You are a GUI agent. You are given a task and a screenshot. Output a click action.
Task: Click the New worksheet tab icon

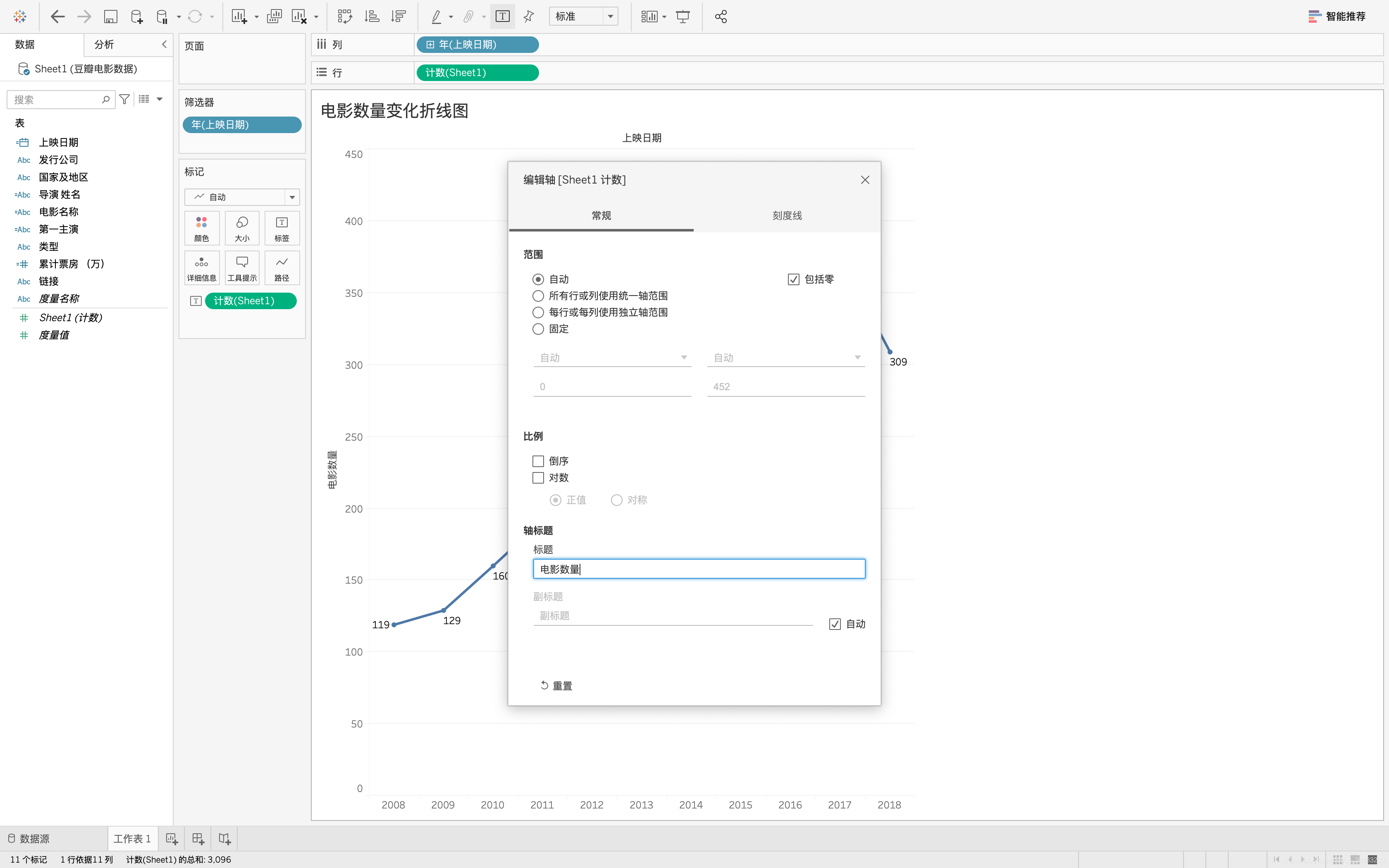172,839
